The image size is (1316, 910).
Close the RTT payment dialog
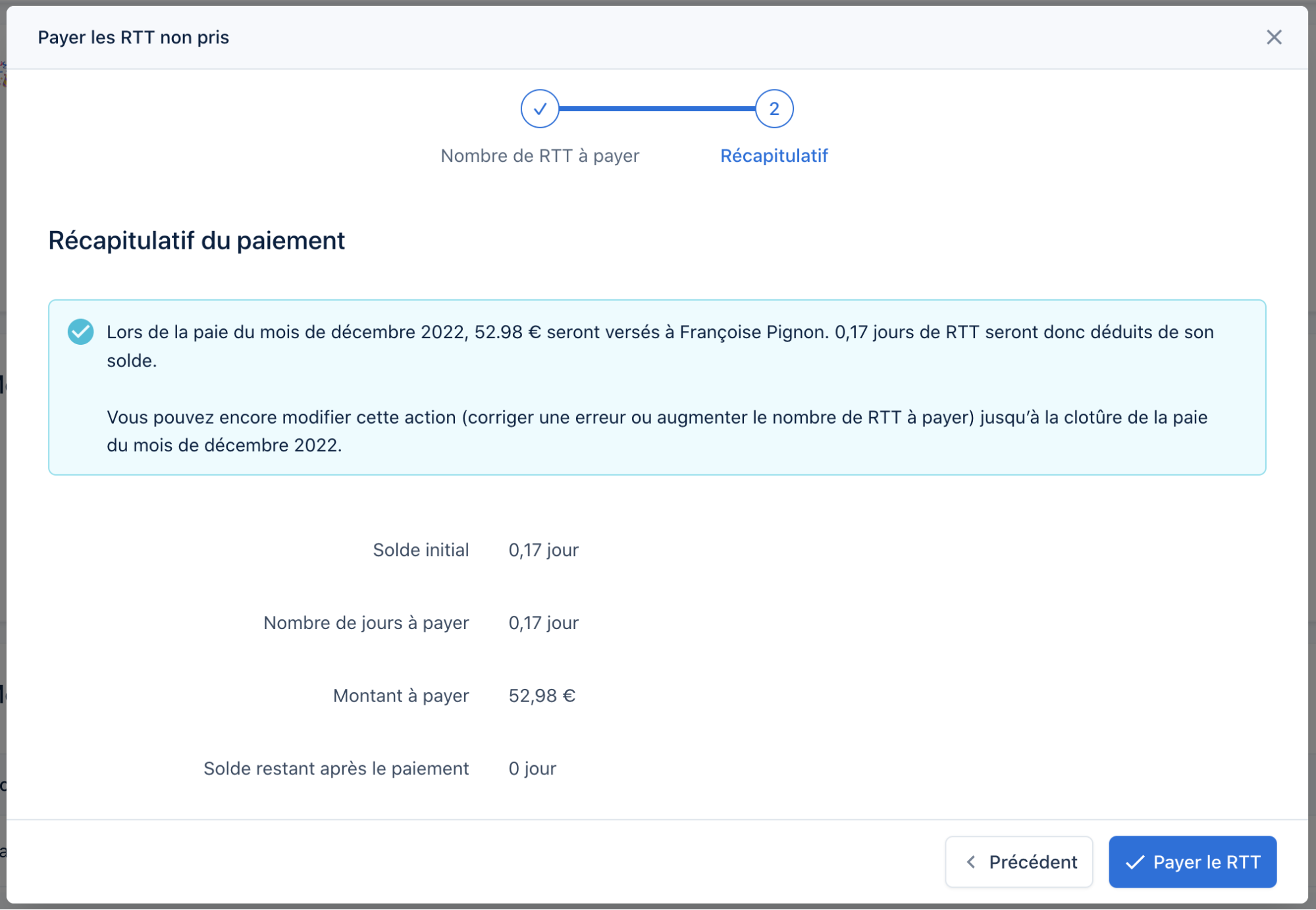click(x=1273, y=38)
